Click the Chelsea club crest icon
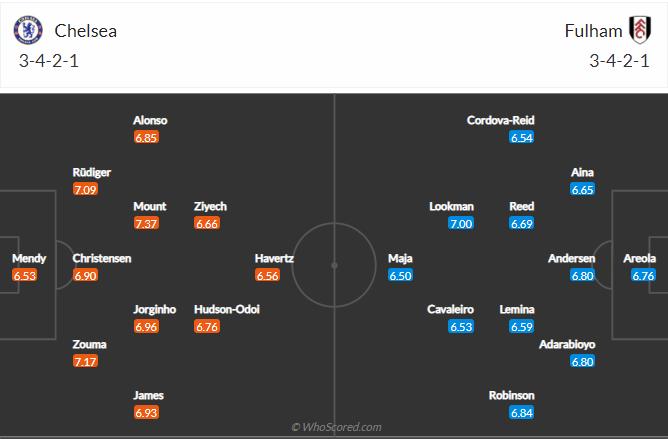 28,30
